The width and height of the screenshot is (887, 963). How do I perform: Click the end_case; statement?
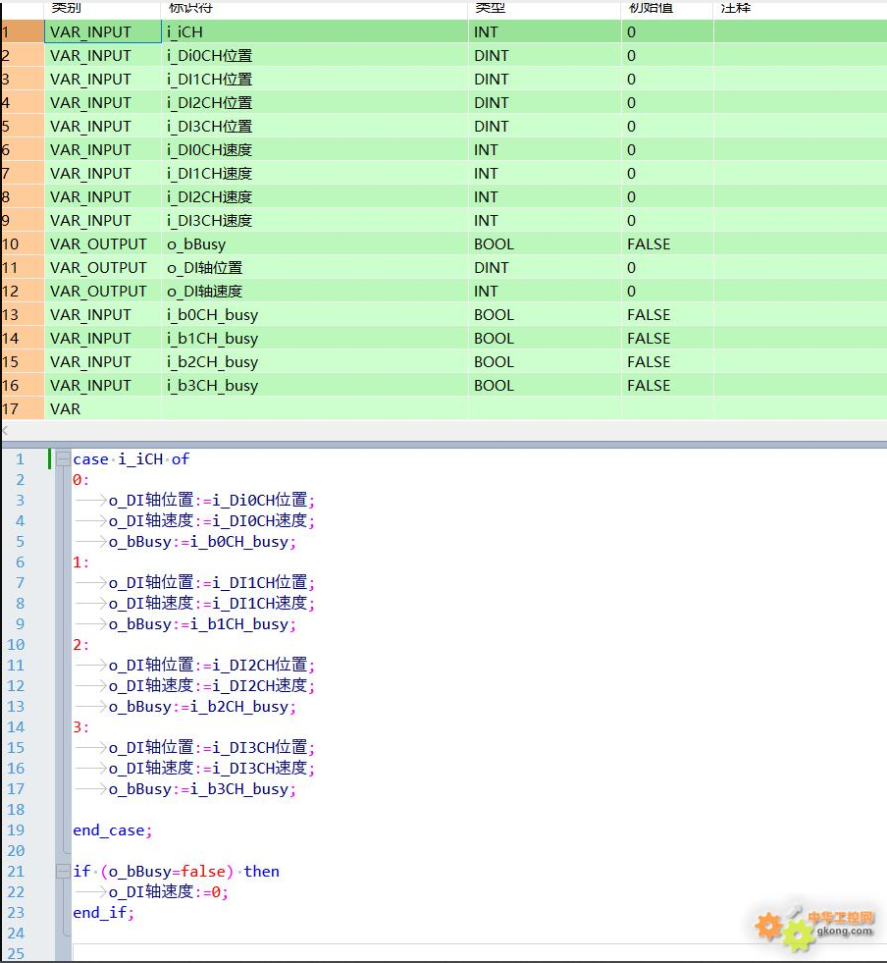(x=112, y=830)
